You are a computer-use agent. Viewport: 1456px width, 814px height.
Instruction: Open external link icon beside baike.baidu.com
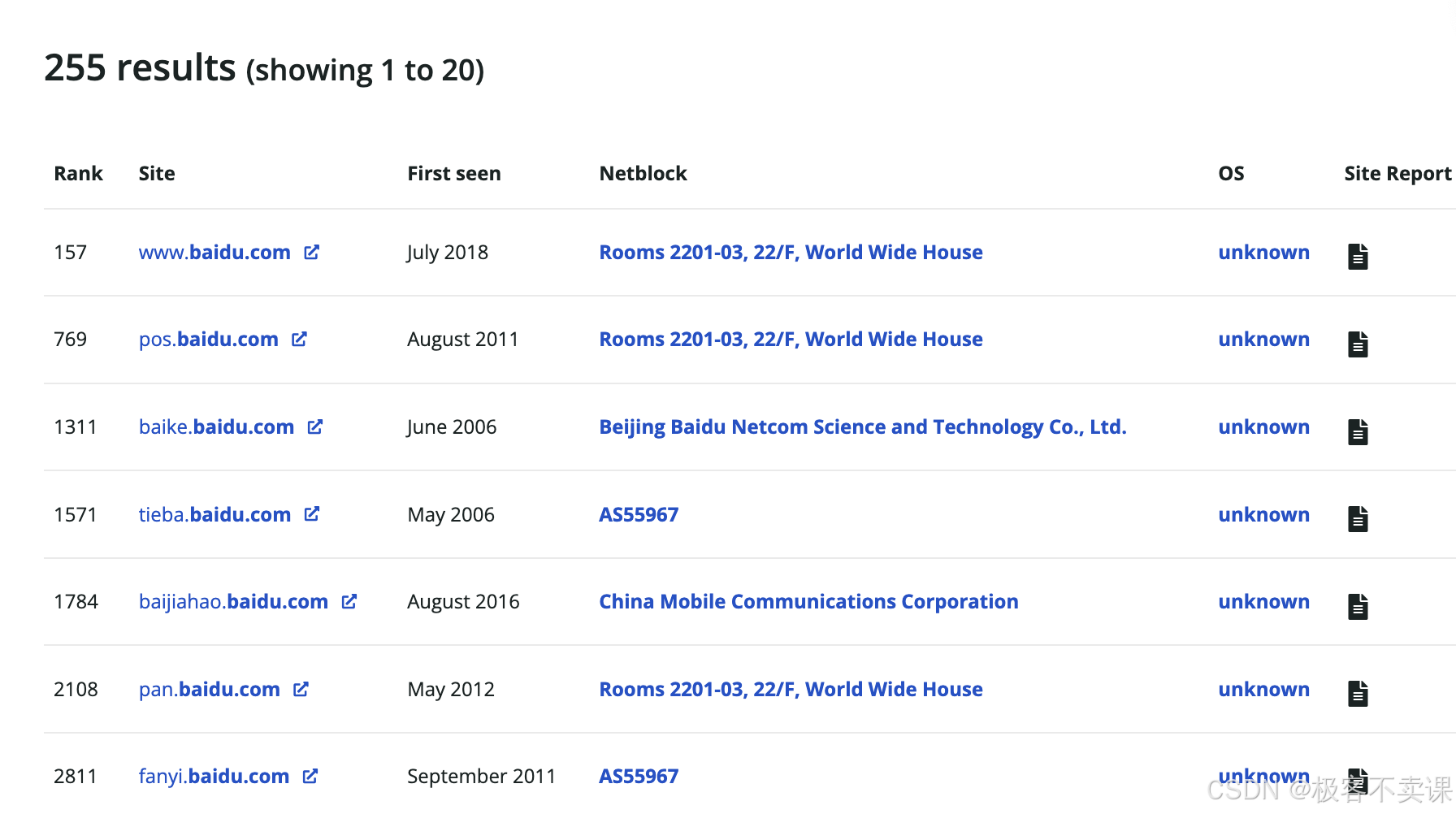(315, 426)
